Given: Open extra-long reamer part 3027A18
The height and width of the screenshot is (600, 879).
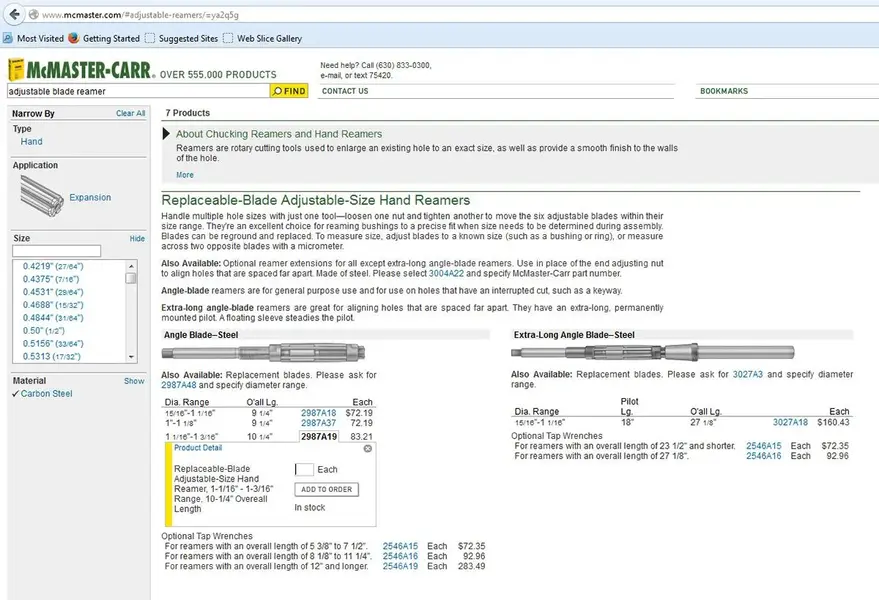Looking at the screenshot, I should pyautogui.click(x=790, y=422).
